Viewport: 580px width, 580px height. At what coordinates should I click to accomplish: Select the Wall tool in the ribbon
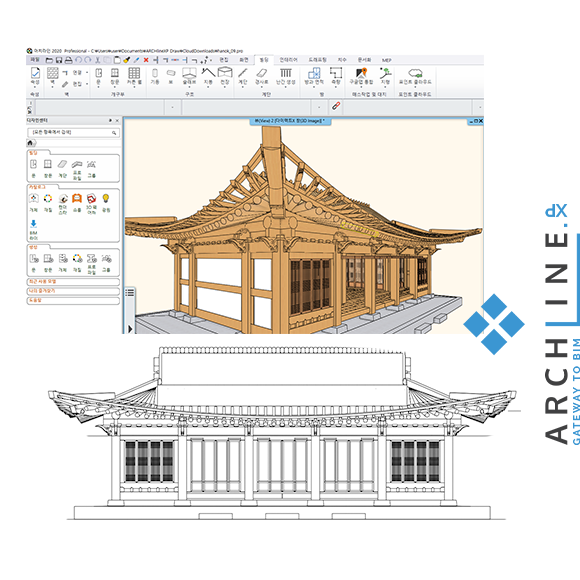(x=53, y=76)
